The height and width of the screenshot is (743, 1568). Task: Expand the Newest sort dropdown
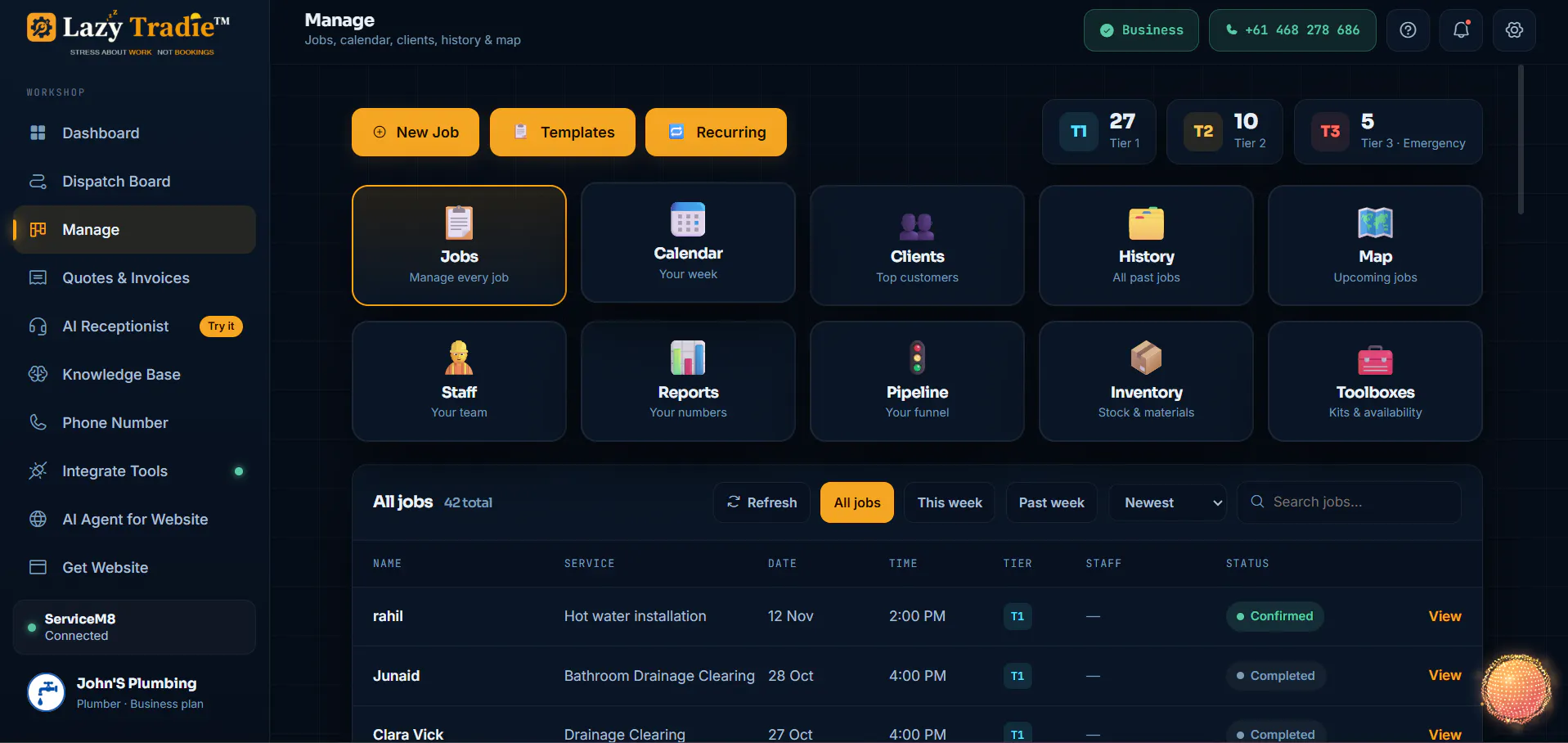tap(1168, 502)
